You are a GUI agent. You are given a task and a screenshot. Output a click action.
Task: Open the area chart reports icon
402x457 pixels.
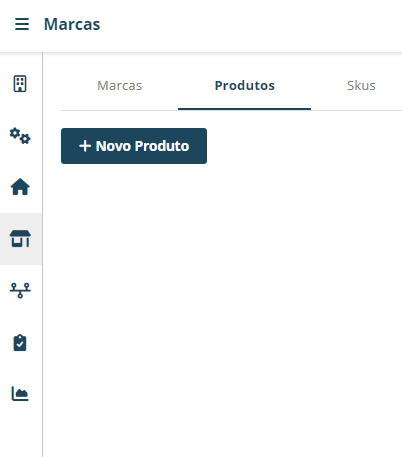click(20, 394)
